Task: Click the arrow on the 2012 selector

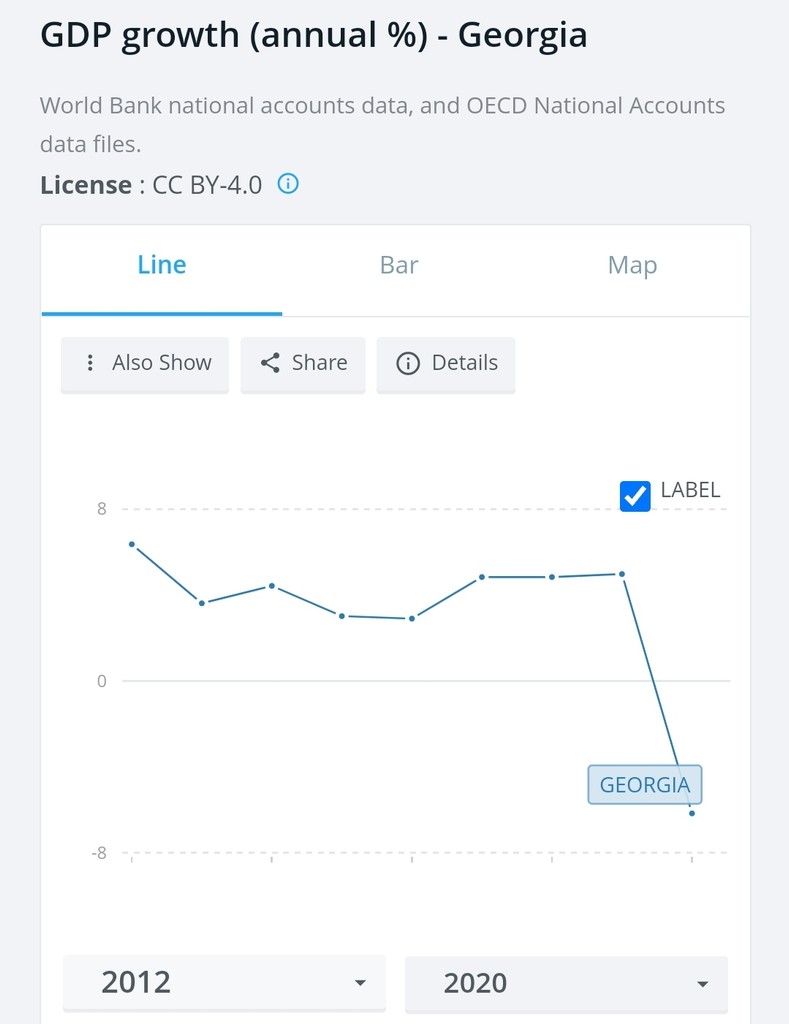Action: pyautogui.click(x=360, y=983)
